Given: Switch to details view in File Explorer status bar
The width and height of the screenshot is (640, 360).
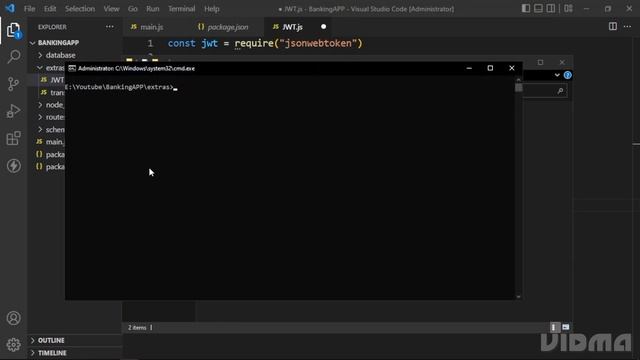Looking at the screenshot, I should tap(554, 327).
